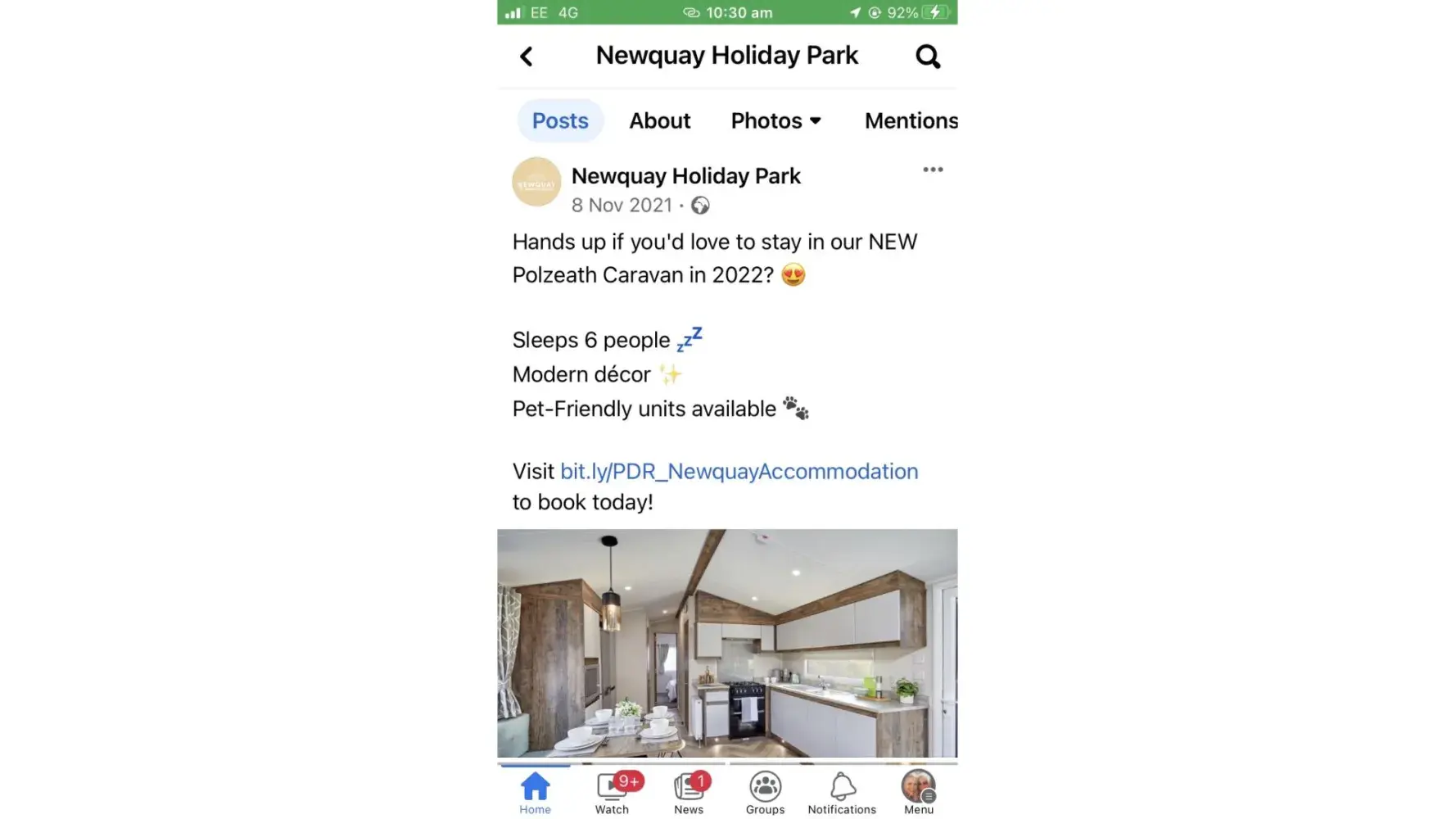Go to Home in bottom bar
This screenshot has width=1456, height=819.
point(535,793)
